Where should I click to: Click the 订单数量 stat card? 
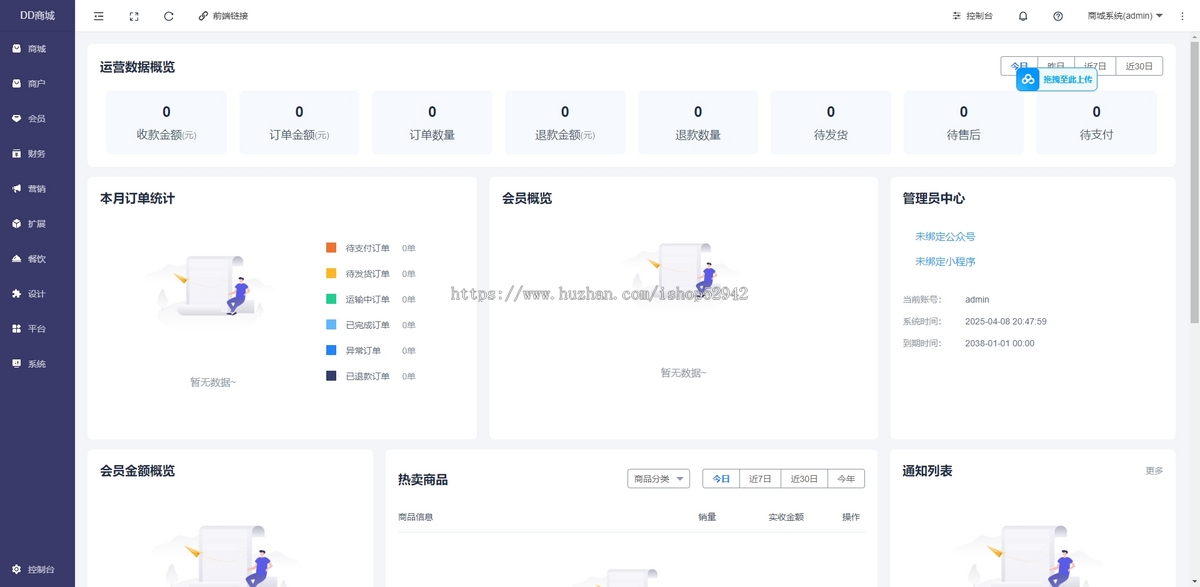pos(432,123)
